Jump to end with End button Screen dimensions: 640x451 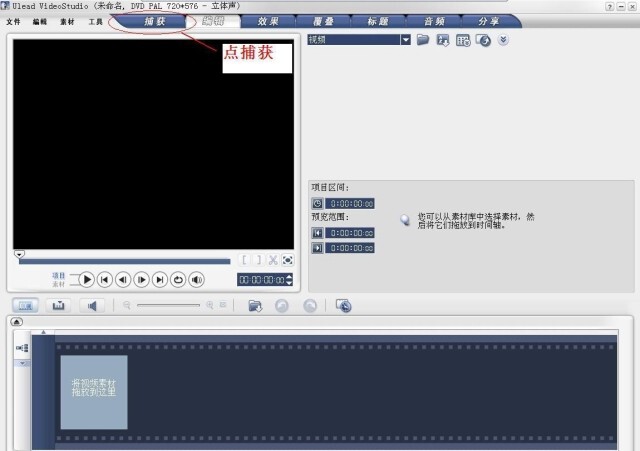pyautogui.click(x=160, y=280)
